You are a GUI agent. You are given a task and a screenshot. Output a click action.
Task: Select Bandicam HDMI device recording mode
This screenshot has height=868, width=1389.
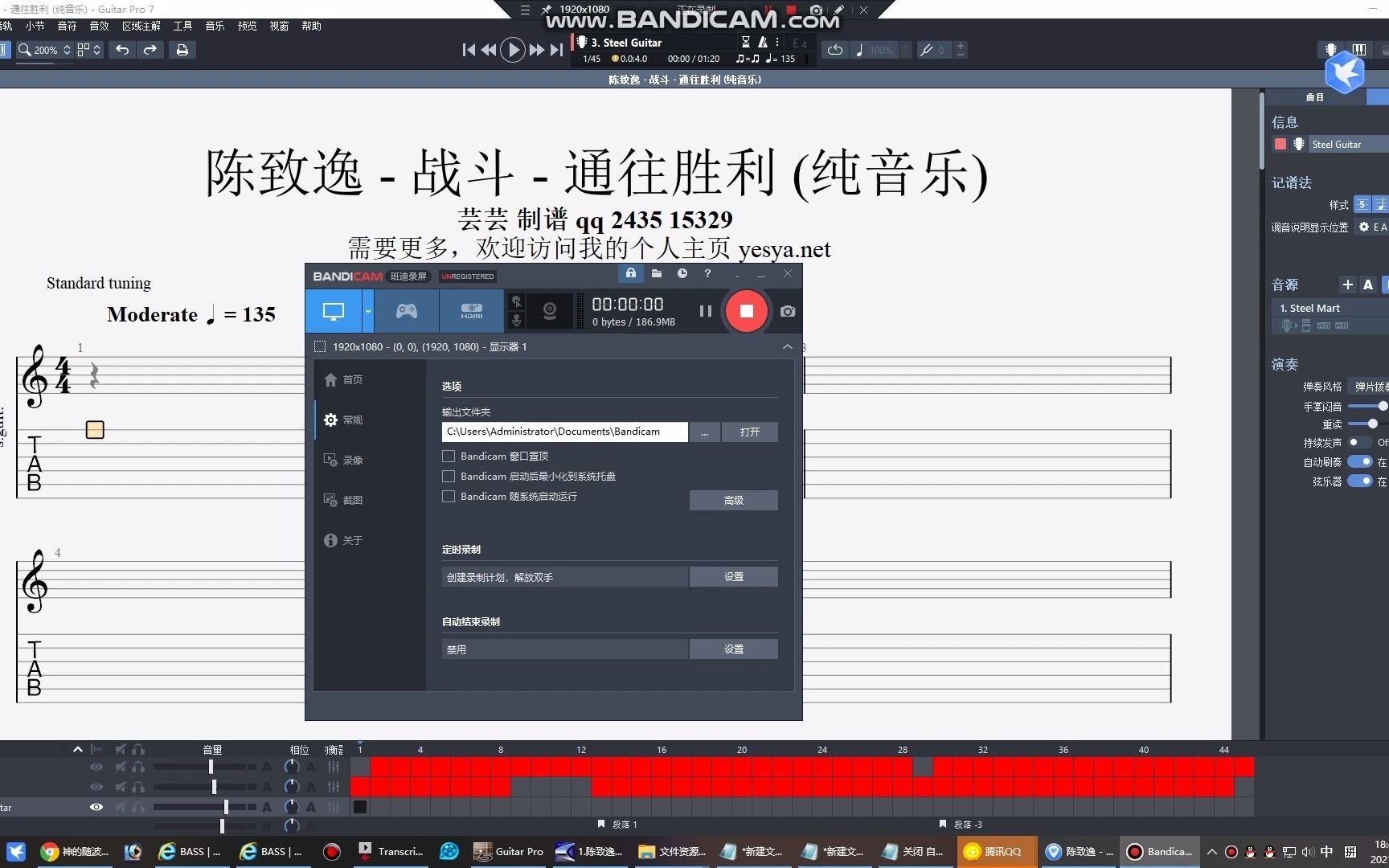pyautogui.click(x=472, y=311)
